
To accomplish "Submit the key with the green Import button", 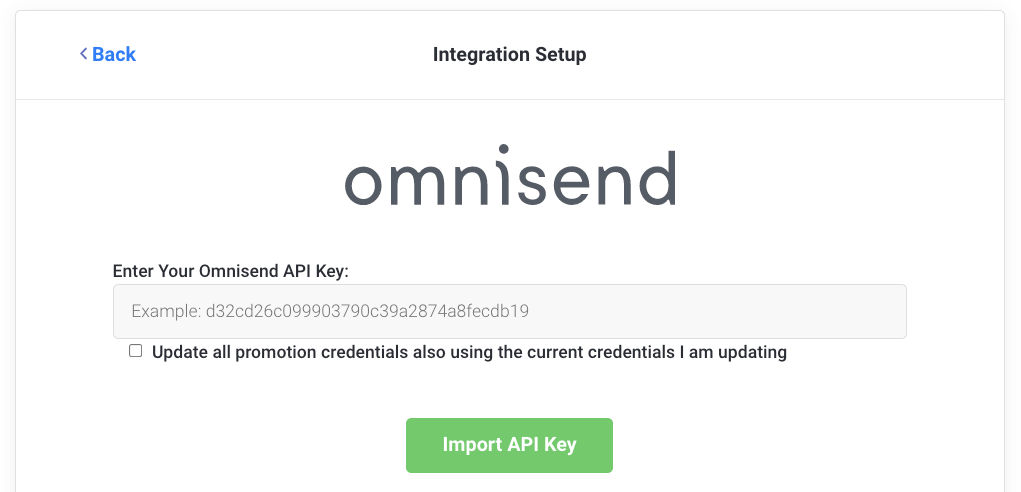I will (509, 445).
